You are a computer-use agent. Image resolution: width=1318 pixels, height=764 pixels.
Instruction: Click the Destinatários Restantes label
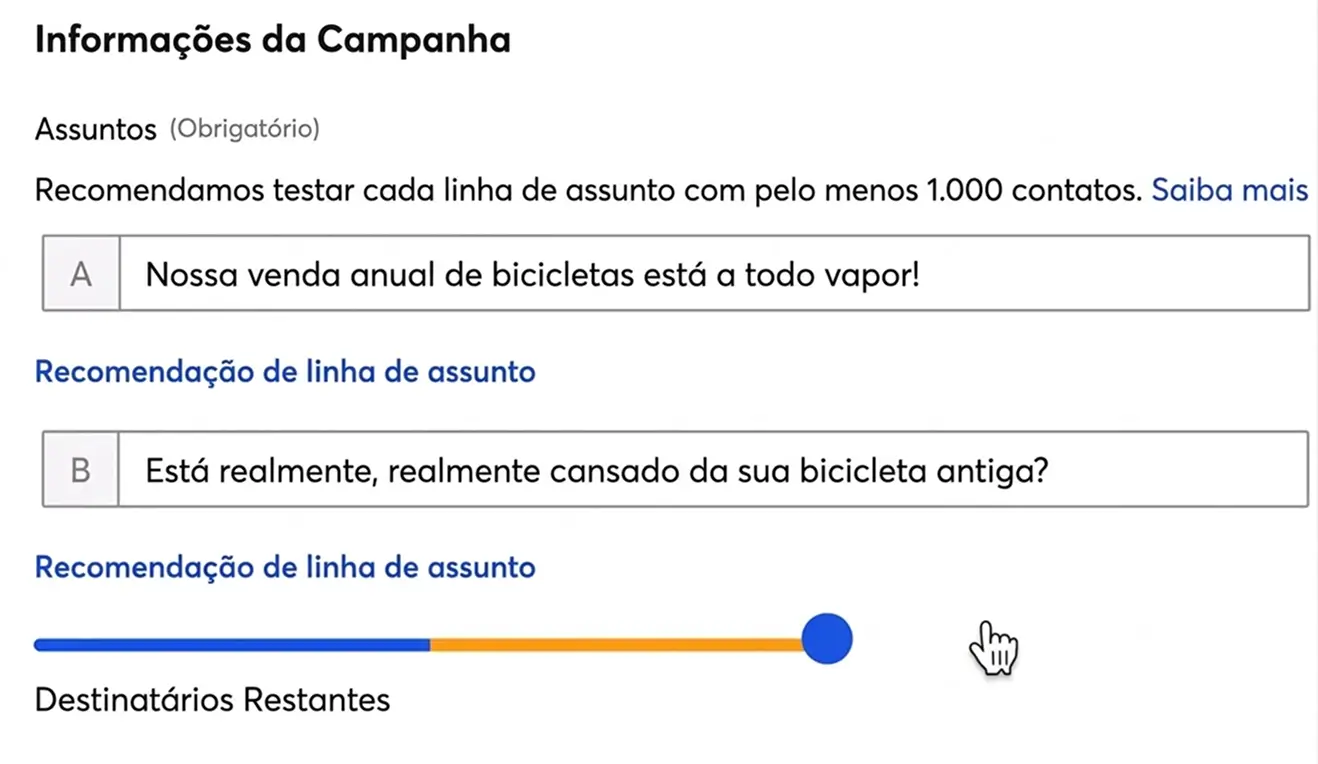(211, 699)
